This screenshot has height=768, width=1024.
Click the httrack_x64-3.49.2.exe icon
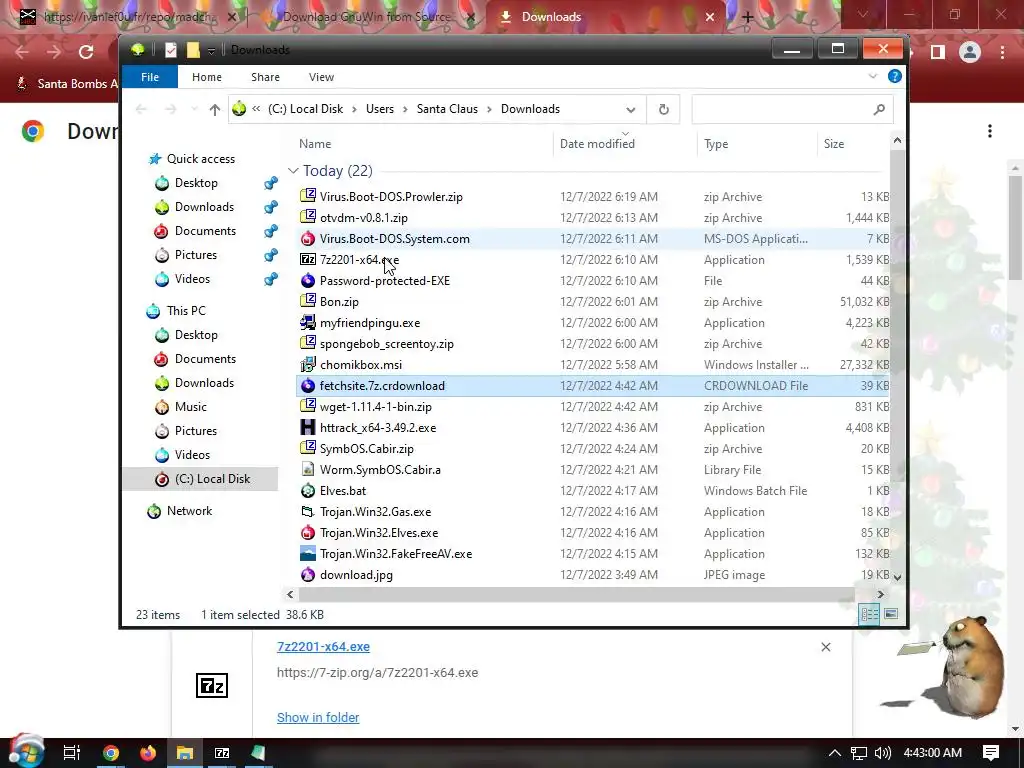point(308,427)
